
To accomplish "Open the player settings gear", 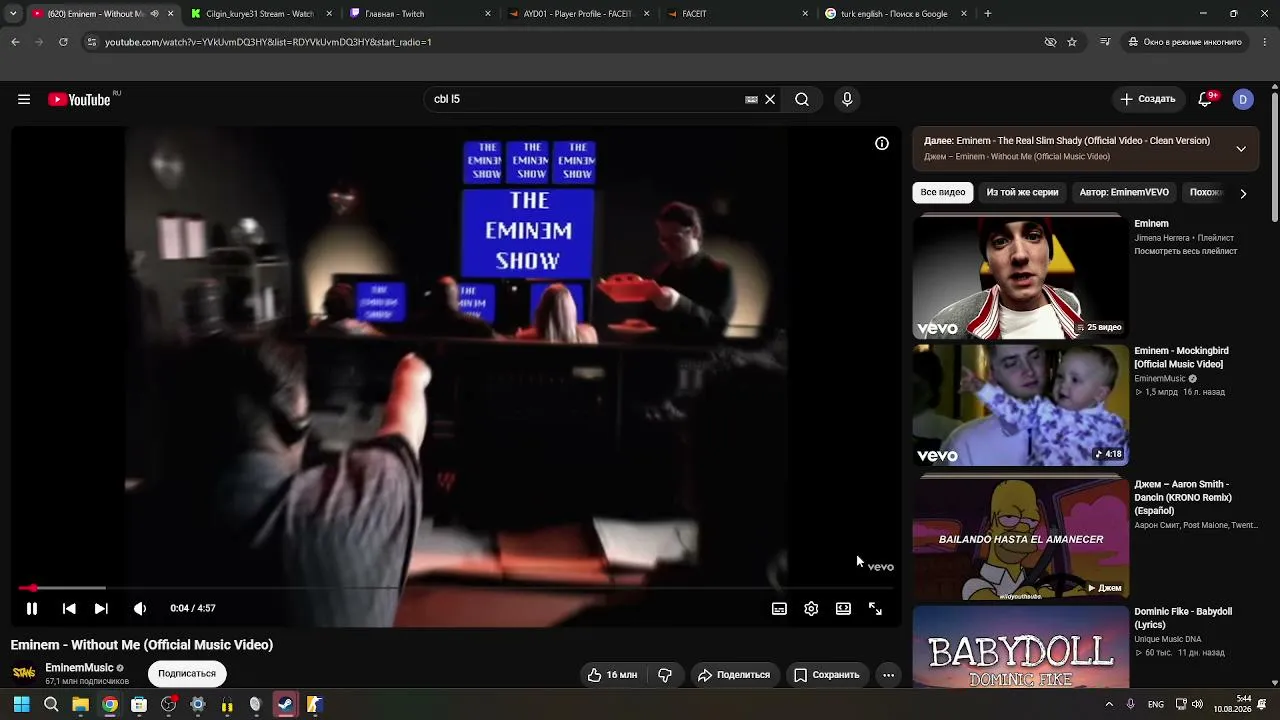I will coord(811,608).
